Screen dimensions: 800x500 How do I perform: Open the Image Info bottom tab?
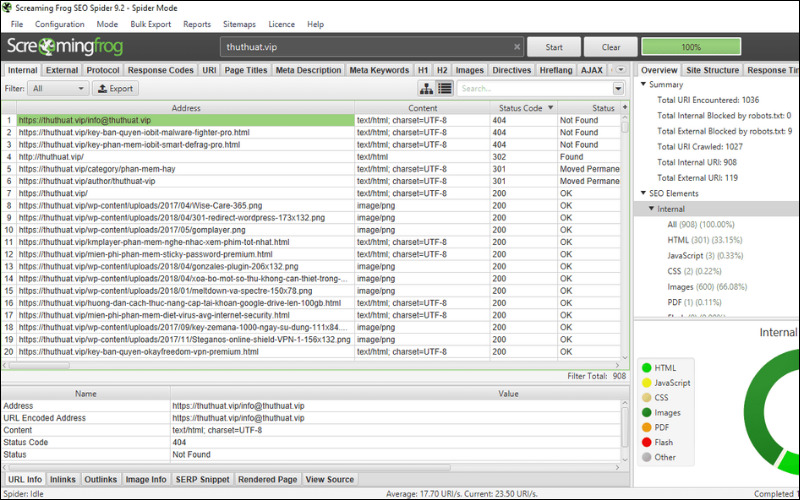point(146,480)
